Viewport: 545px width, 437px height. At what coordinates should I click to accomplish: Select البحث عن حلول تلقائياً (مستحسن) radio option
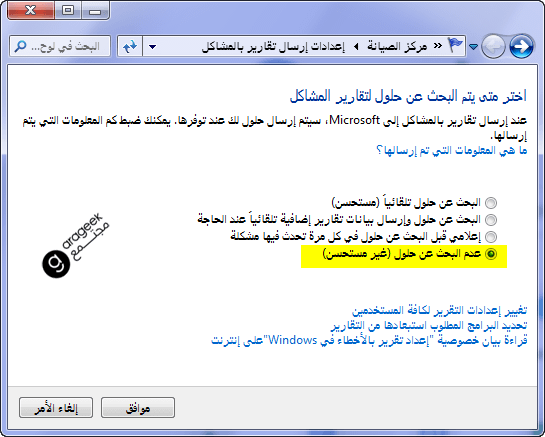point(491,203)
